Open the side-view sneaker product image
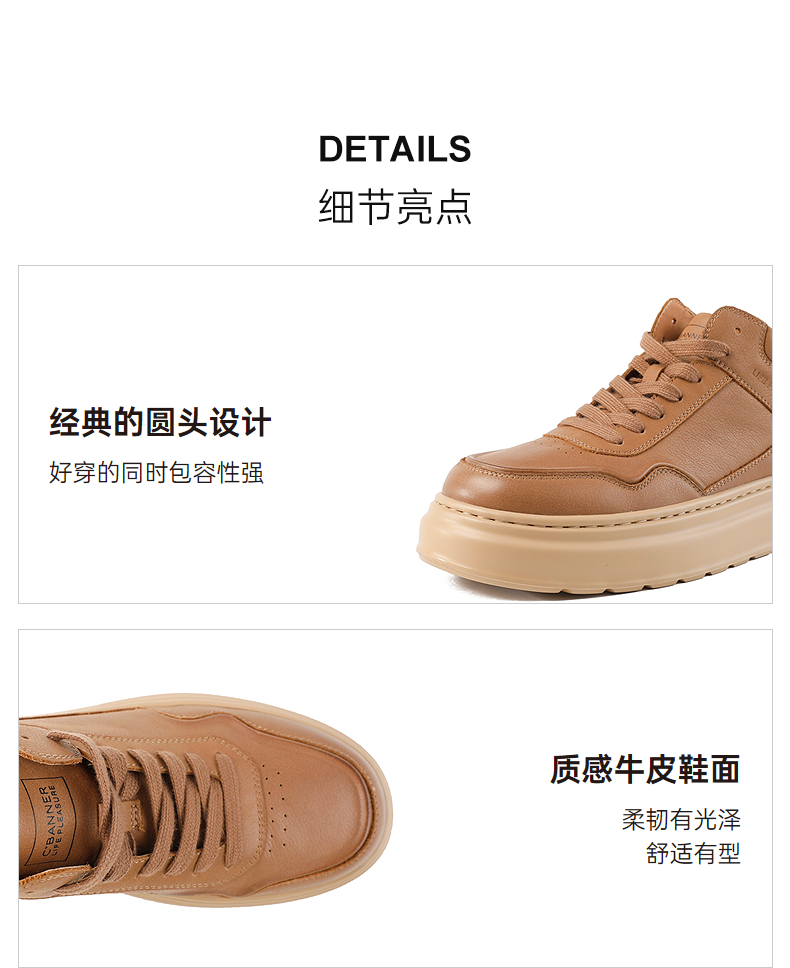The height and width of the screenshot is (968, 790). click(594, 446)
